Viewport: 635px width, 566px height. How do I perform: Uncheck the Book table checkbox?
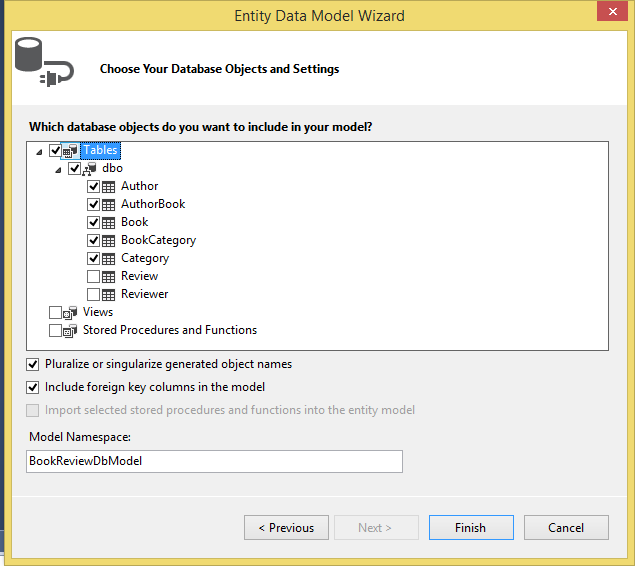point(93,222)
